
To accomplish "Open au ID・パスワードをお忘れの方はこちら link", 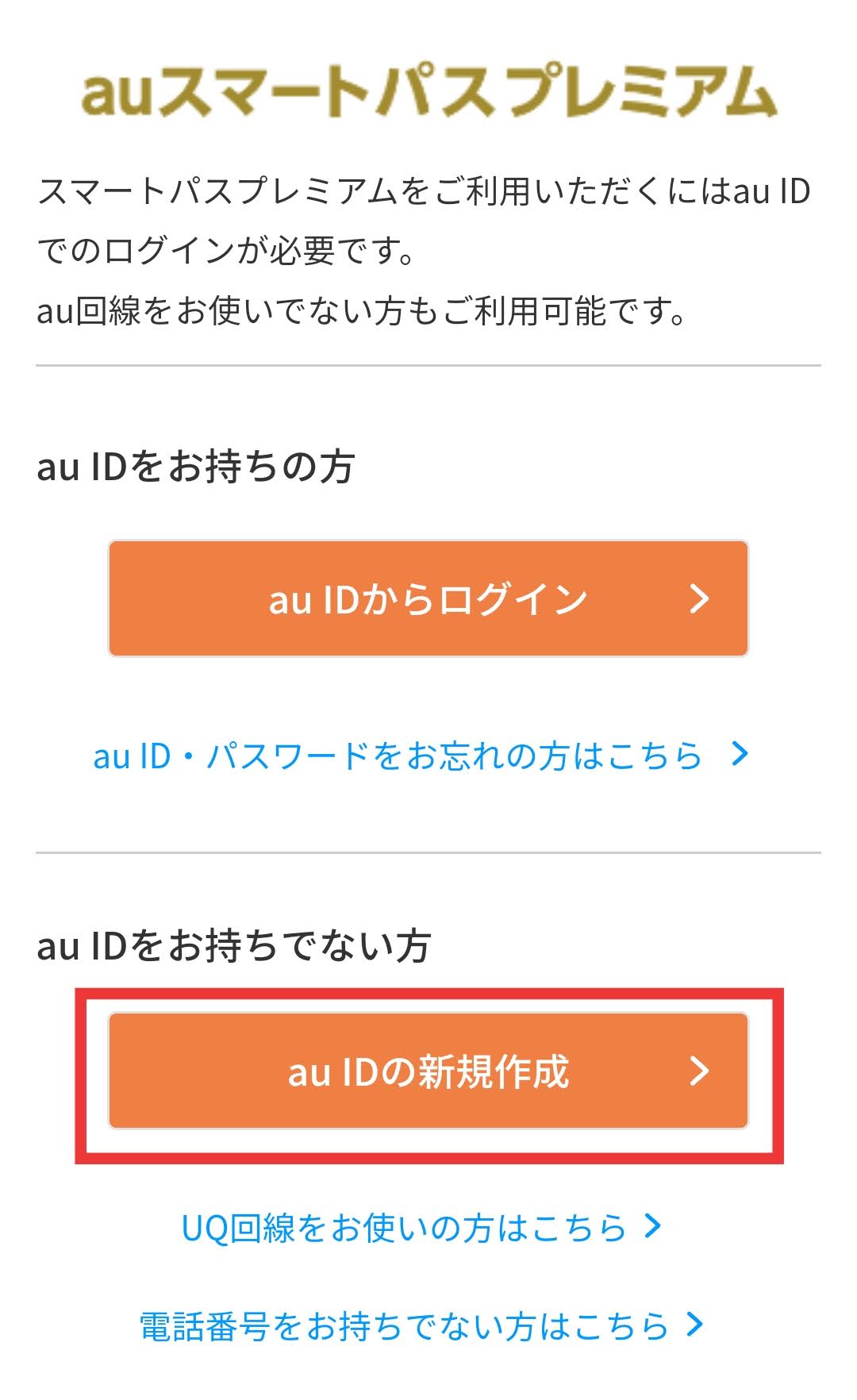I will point(398,756).
